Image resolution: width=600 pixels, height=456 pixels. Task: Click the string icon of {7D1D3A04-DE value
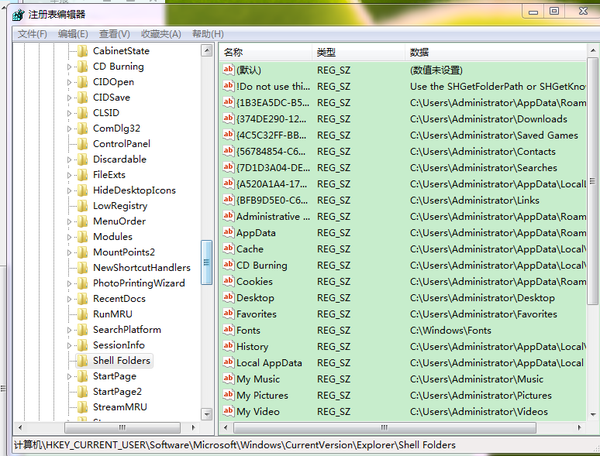(x=228, y=167)
